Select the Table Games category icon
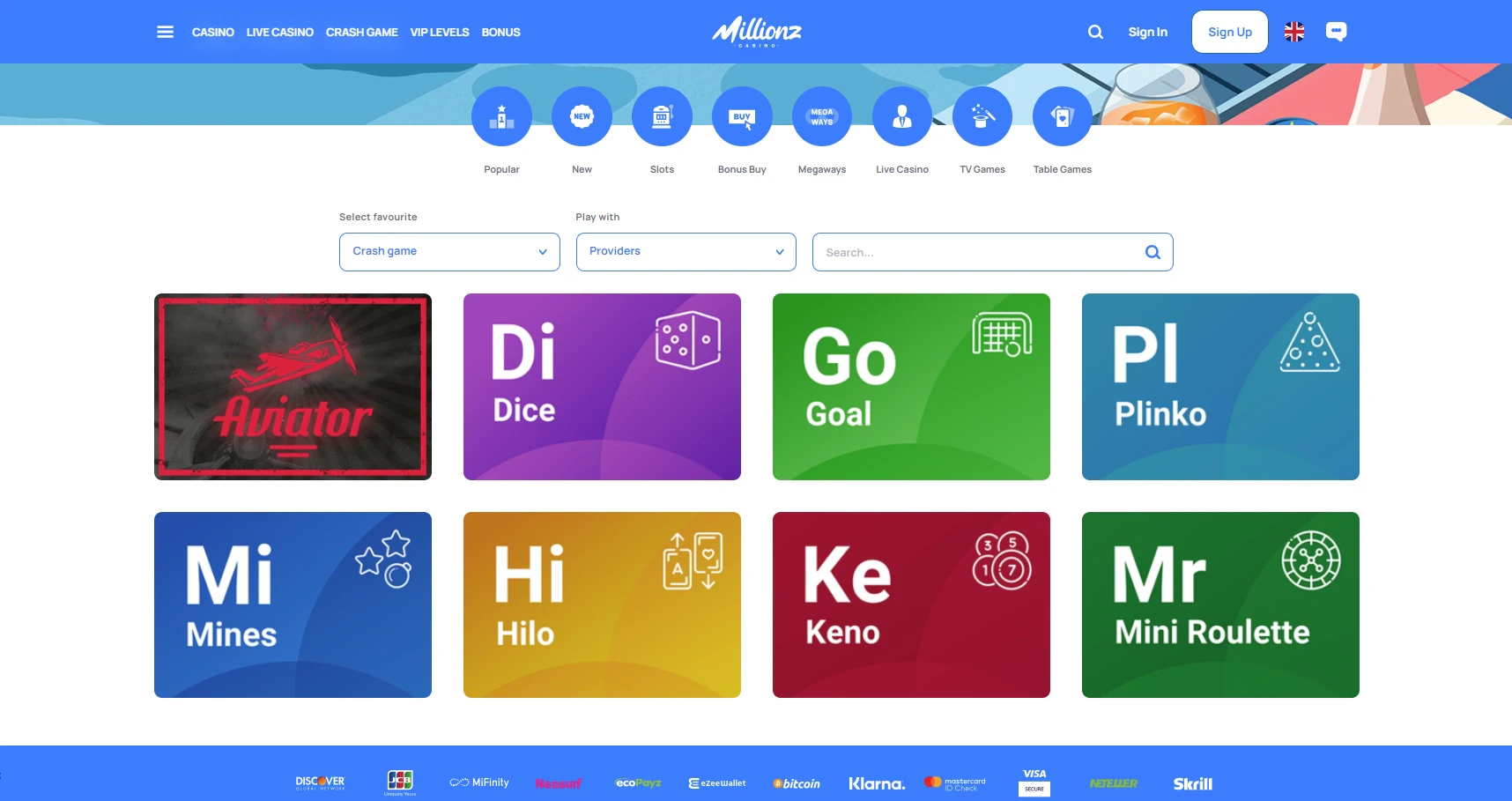1512x801 pixels. (x=1063, y=116)
